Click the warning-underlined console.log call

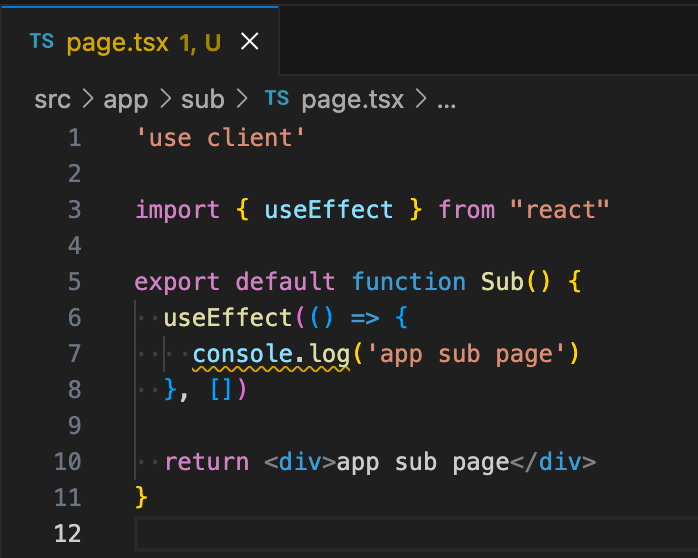[x=271, y=355]
